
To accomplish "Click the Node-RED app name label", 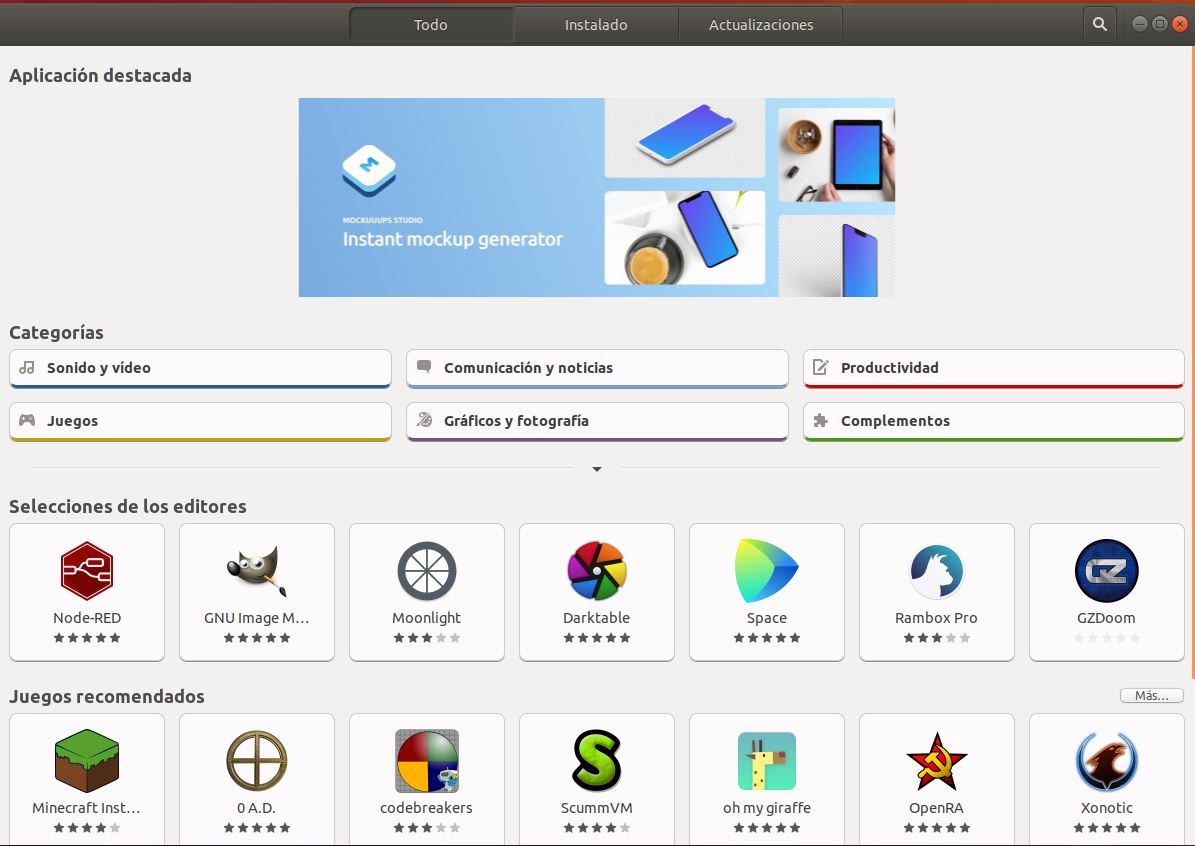I will [87, 618].
